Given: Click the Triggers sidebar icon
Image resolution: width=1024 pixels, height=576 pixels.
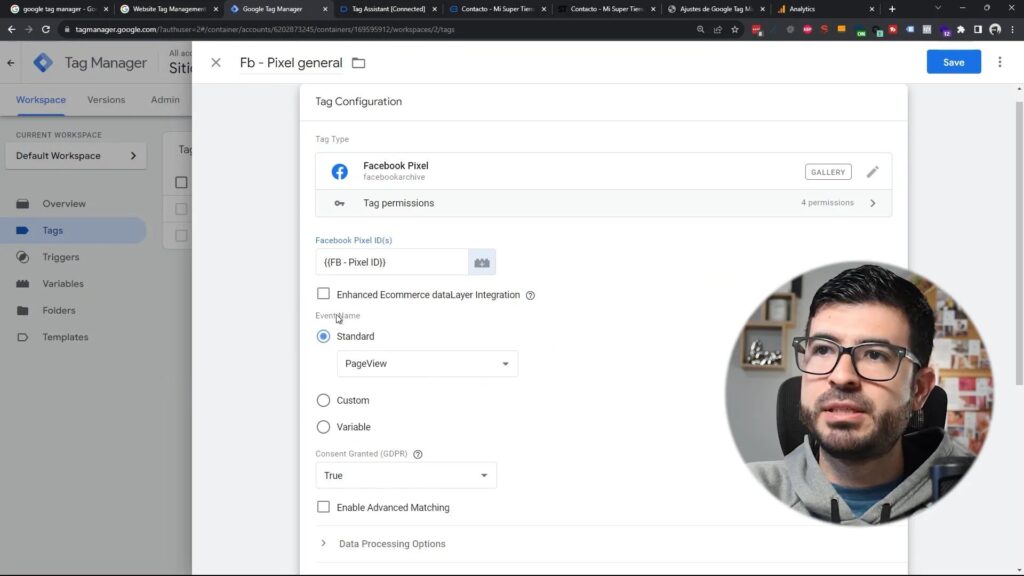Looking at the screenshot, I should point(23,257).
